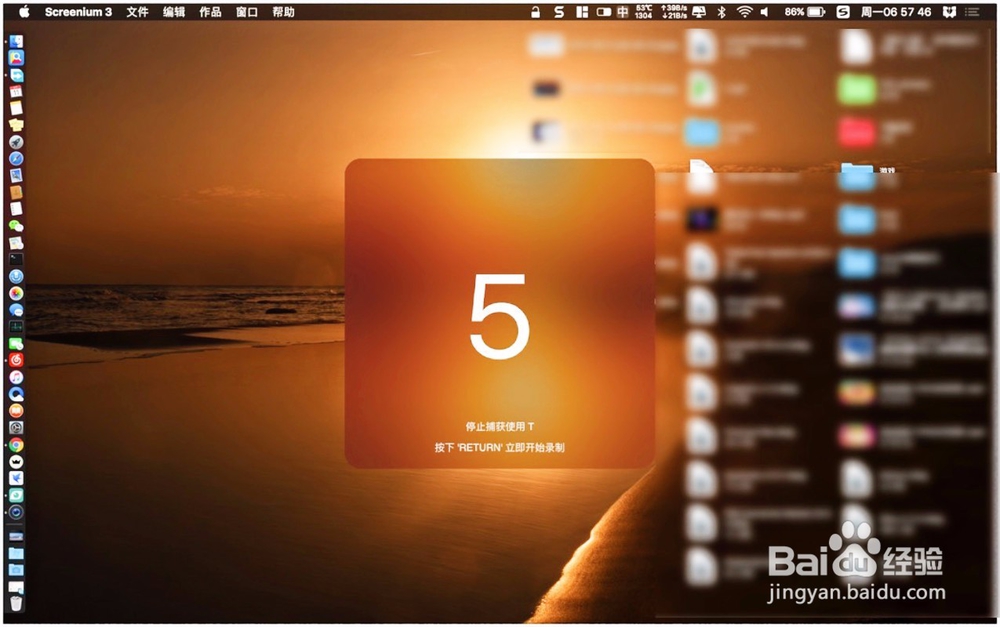Open iBooks orange icon in the Dock
This screenshot has height=627, width=1000.
[16, 410]
